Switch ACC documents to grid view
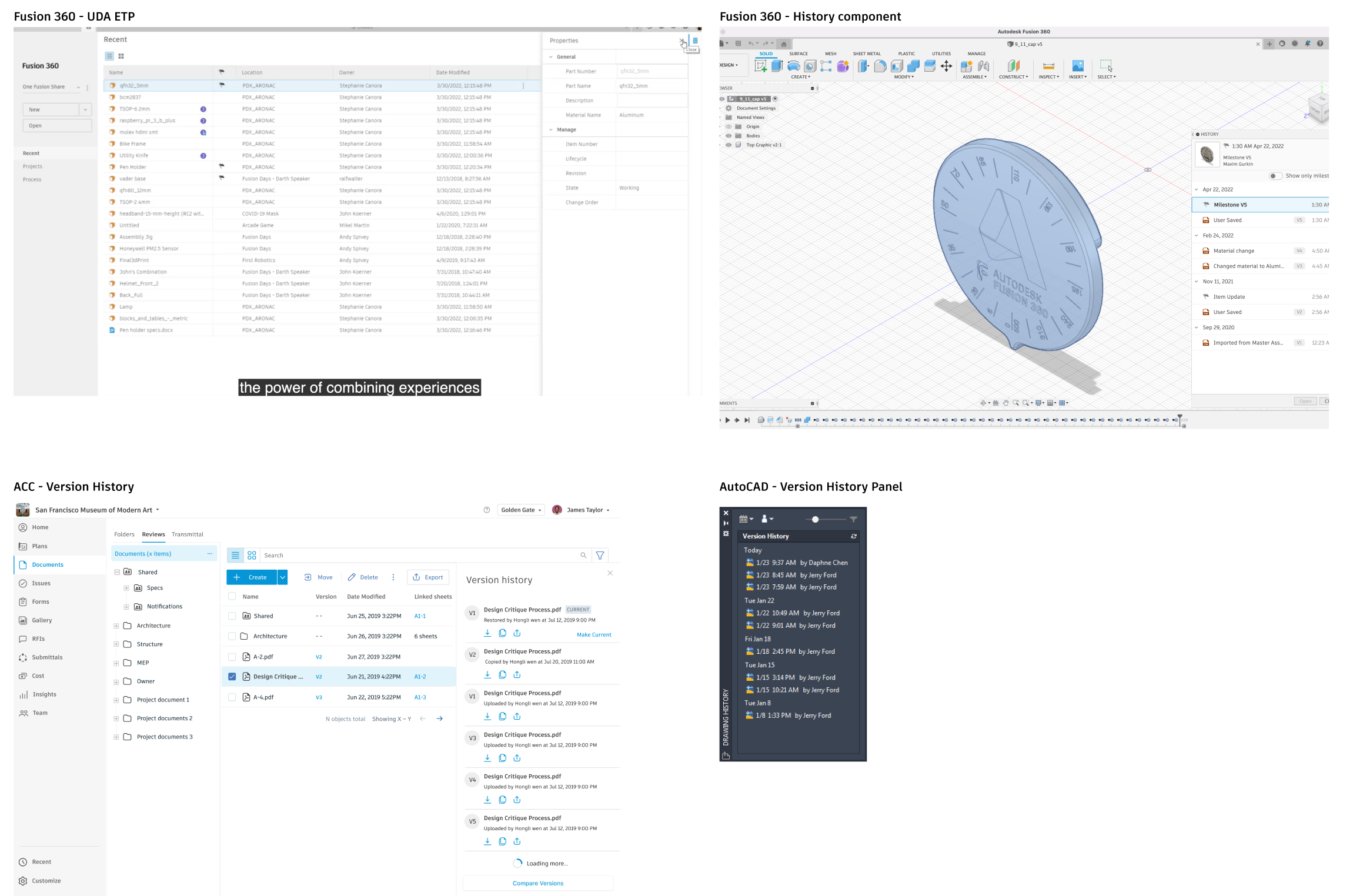 pos(252,555)
